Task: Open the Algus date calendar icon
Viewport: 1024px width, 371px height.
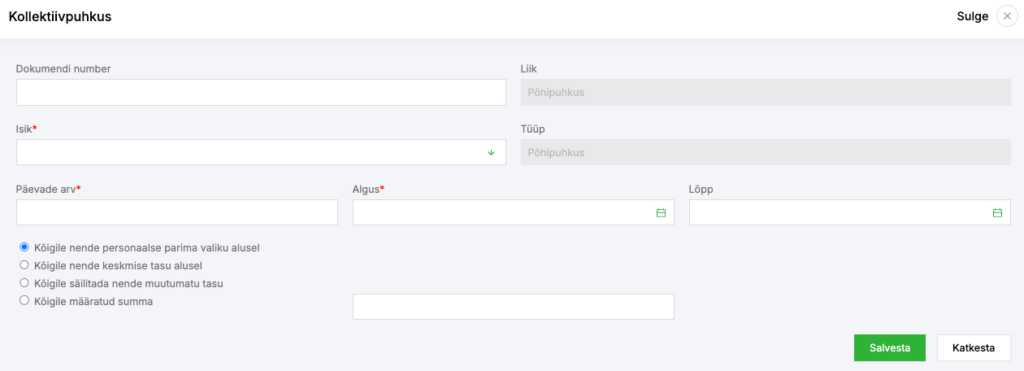Action: [x=661, y=213]
